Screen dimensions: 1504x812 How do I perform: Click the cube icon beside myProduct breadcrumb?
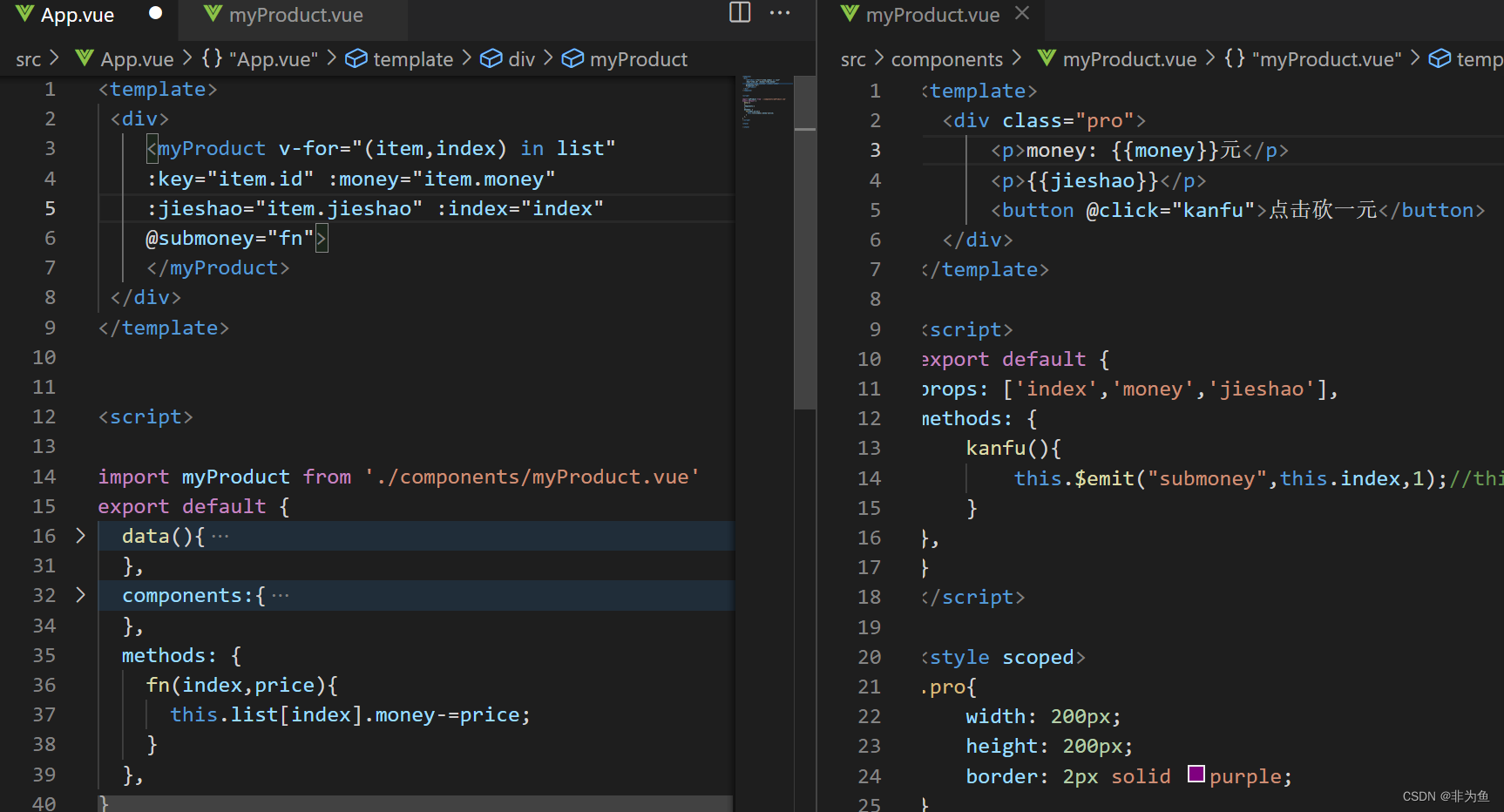pos(572,58)
